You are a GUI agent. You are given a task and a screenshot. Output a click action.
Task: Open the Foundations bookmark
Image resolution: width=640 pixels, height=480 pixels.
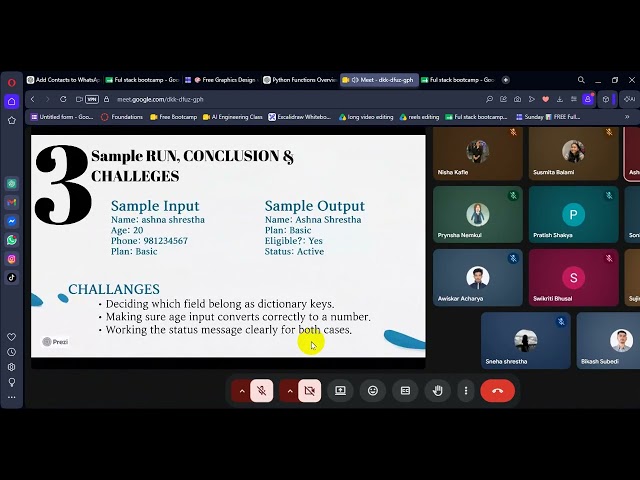(x=122, y=117)
